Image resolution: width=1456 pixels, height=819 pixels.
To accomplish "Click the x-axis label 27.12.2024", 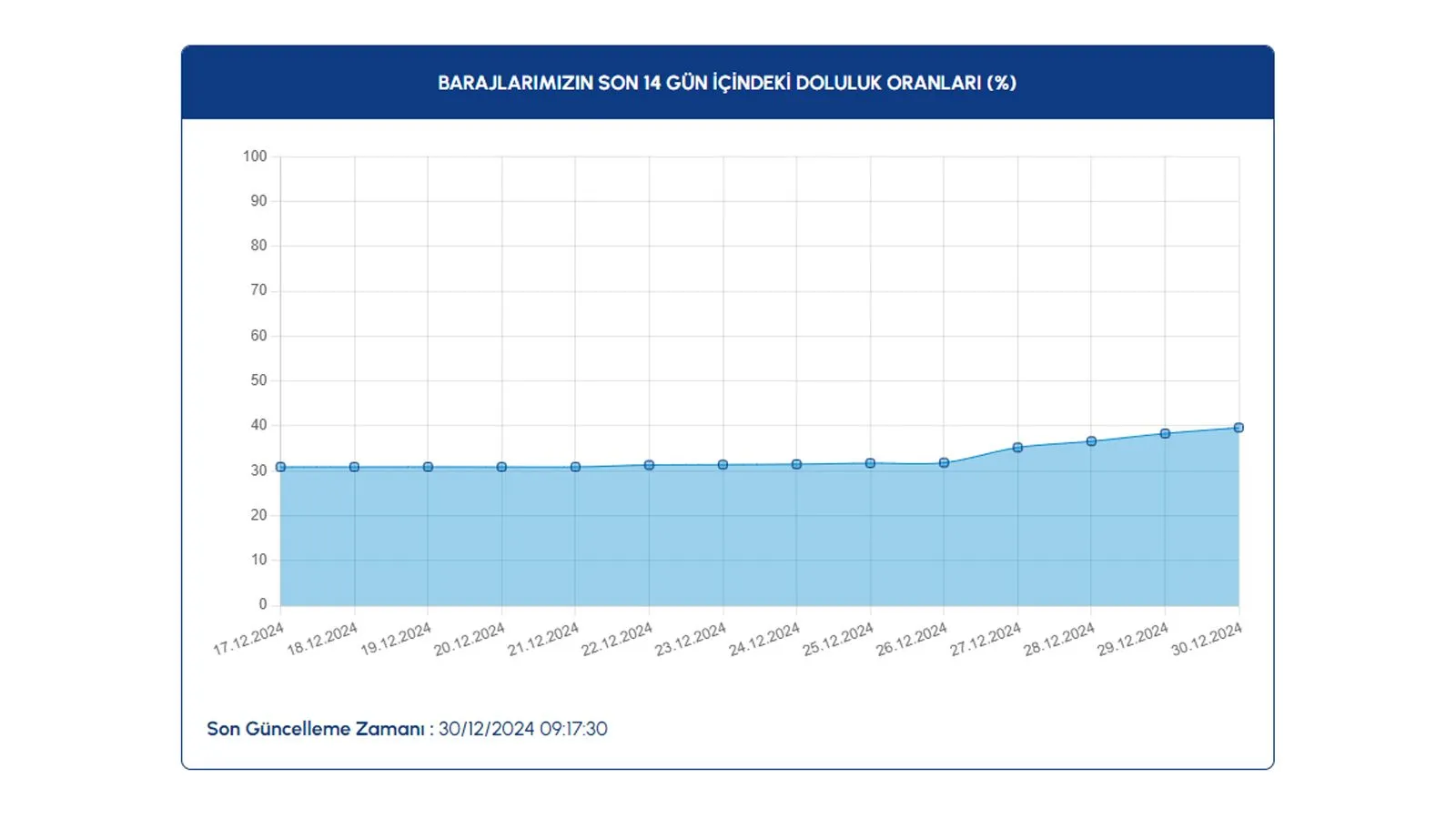I will (x=986, y=640).
